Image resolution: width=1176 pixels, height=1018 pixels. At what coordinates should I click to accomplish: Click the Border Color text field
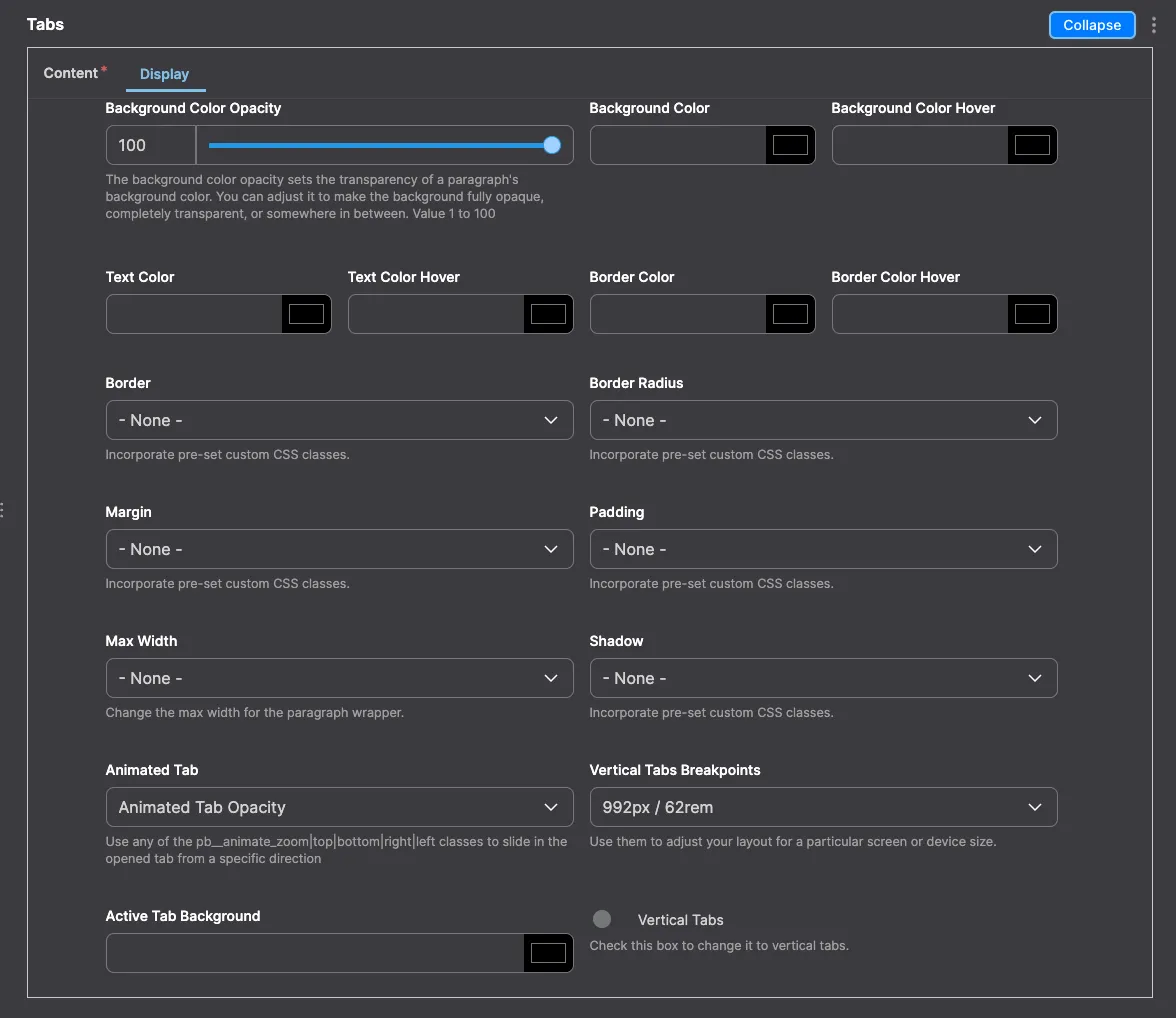[678, 314]
